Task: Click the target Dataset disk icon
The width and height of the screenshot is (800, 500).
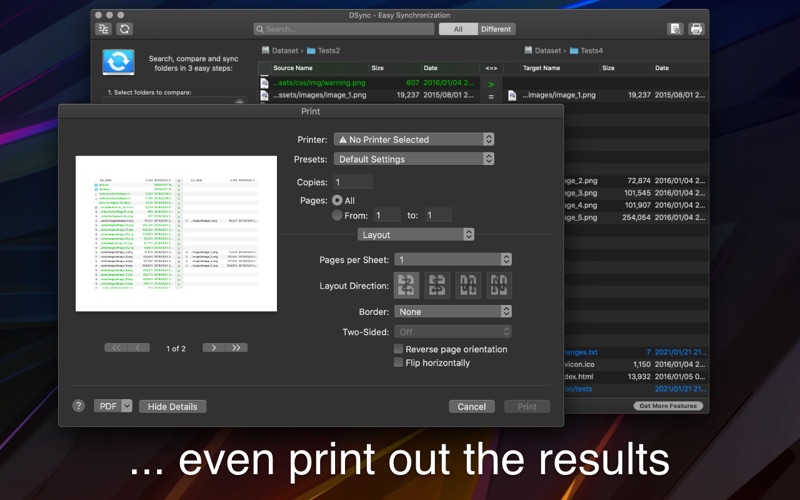Action: [528, 50]
